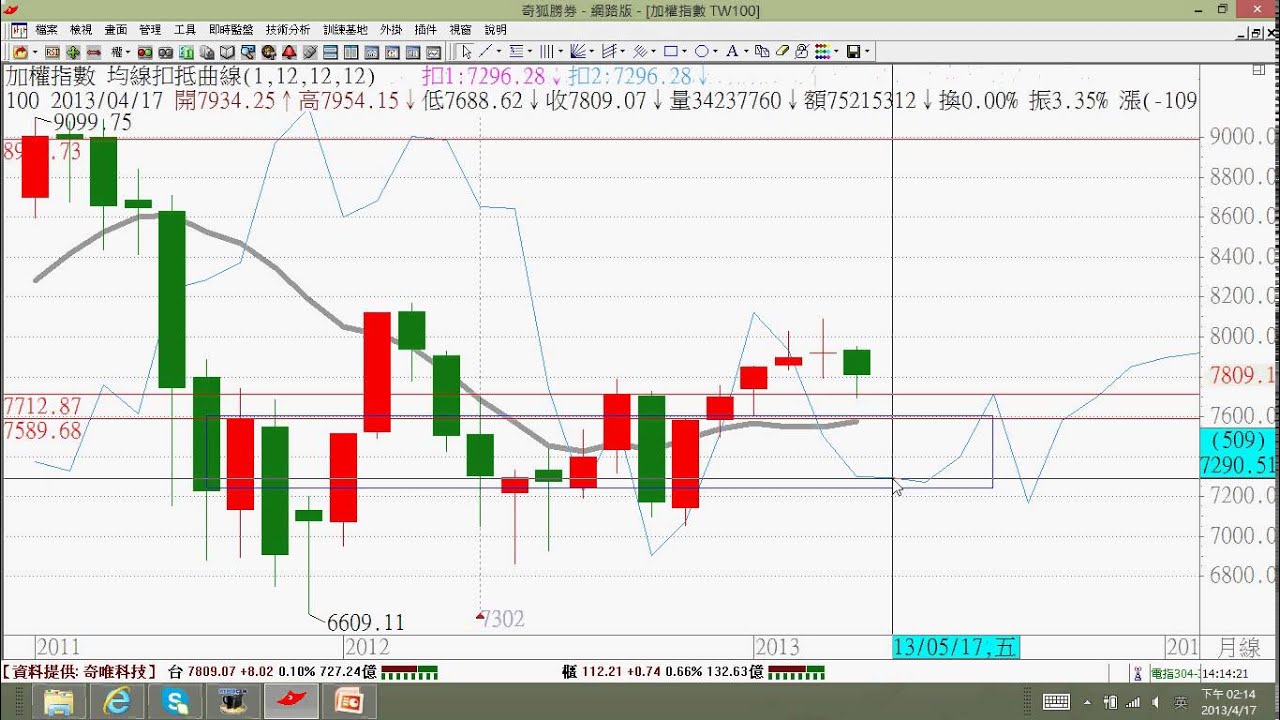Click the 6609.11 low price label
The height and width of the screenshot is (720, 1280).
[366, 622]
